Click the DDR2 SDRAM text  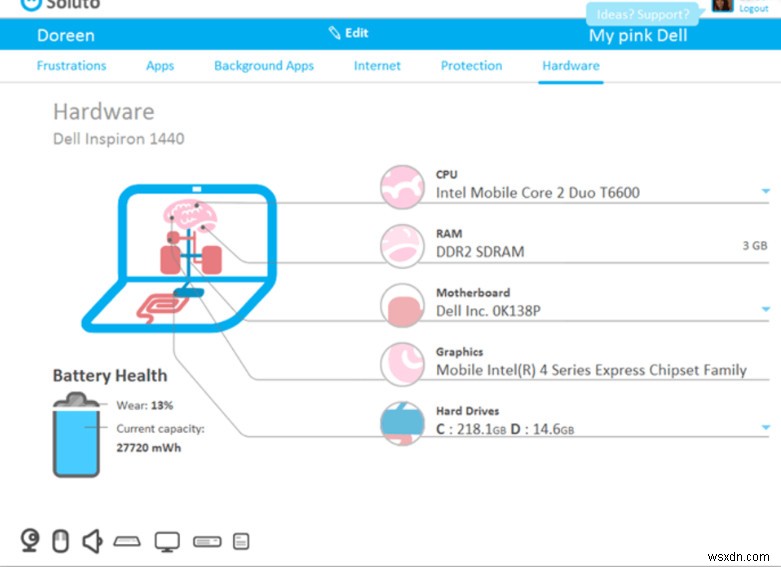(480, 252)
